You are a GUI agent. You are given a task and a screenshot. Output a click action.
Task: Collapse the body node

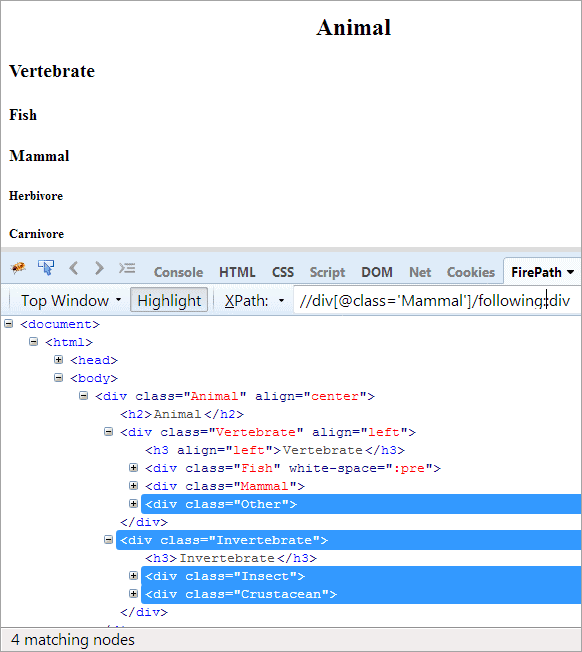point(59,378)
